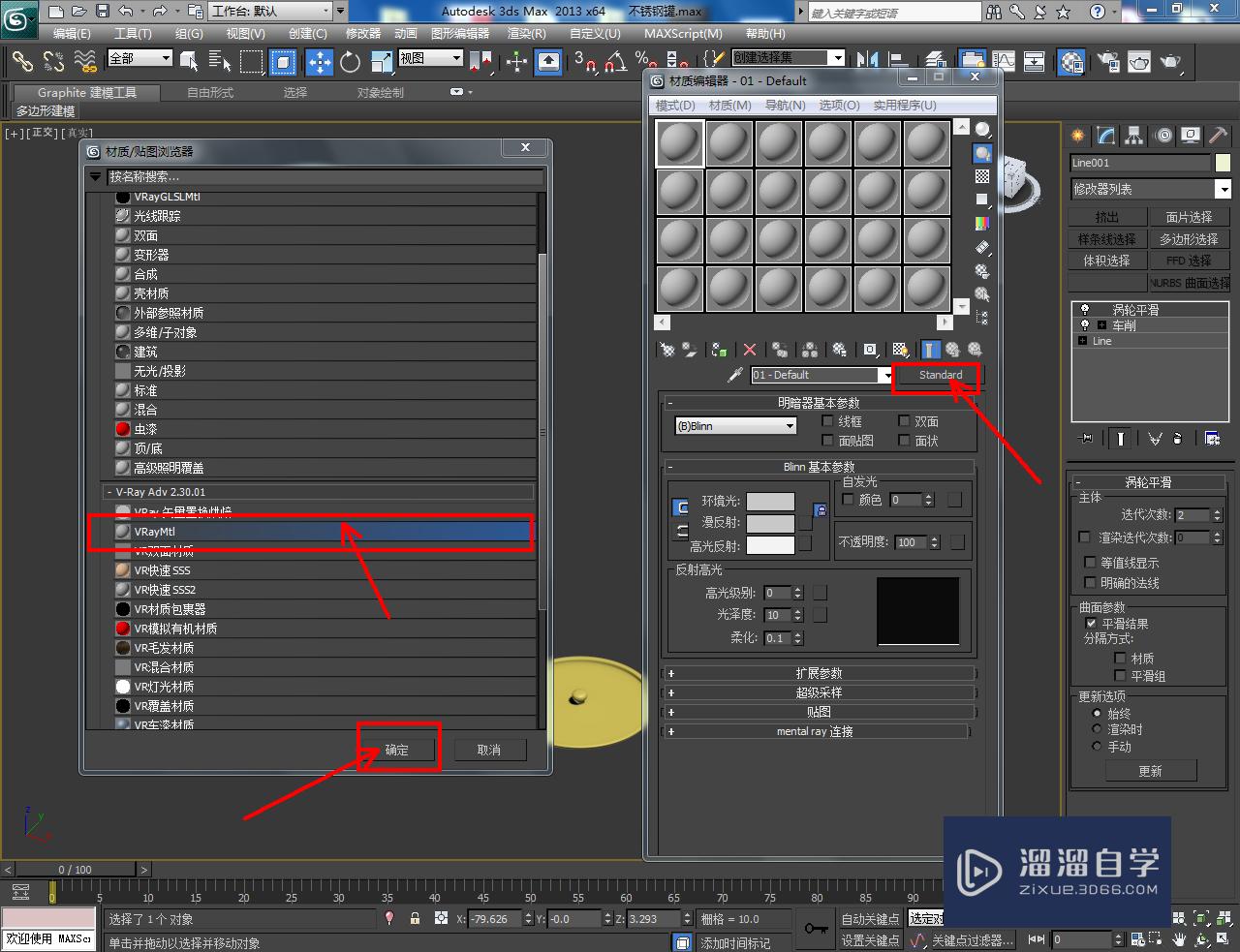Click 挤出 extrude modifier button
1240x952 pixels.
[x=1106, y=217]
